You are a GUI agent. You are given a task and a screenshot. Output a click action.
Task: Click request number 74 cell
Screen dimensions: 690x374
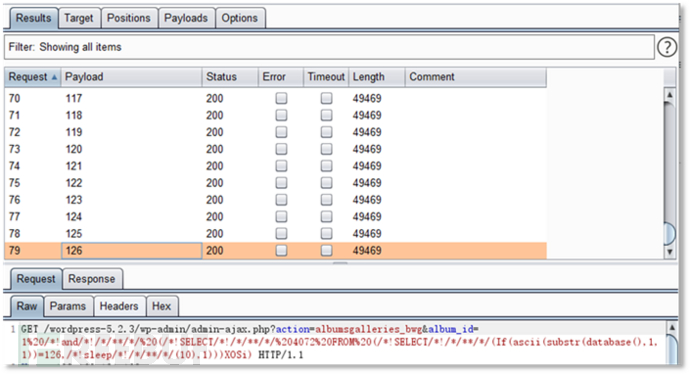coord(33,166)
